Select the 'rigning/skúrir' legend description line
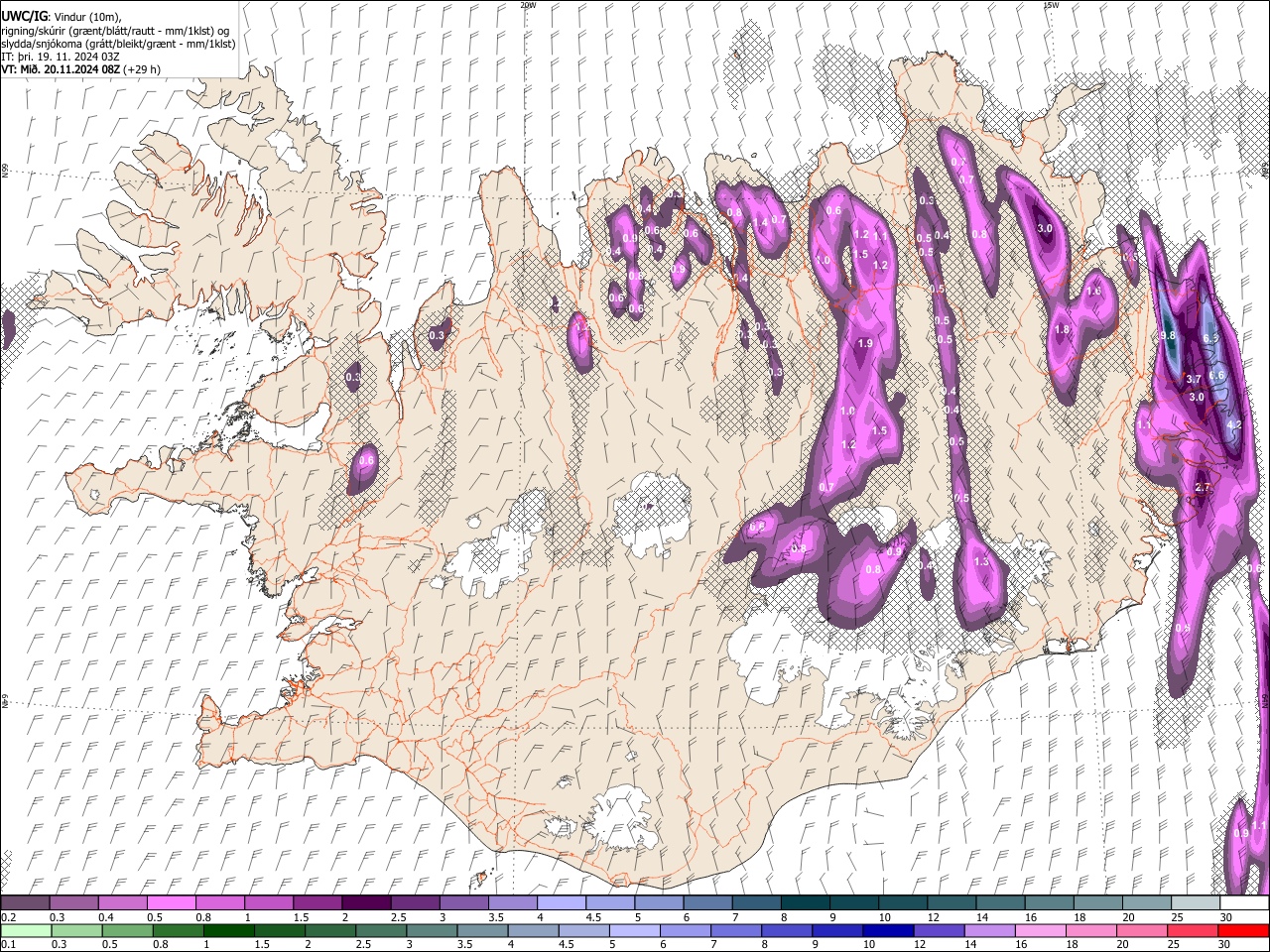The height and width of the screenshot is (952, 1270). [x=115, y=31]
